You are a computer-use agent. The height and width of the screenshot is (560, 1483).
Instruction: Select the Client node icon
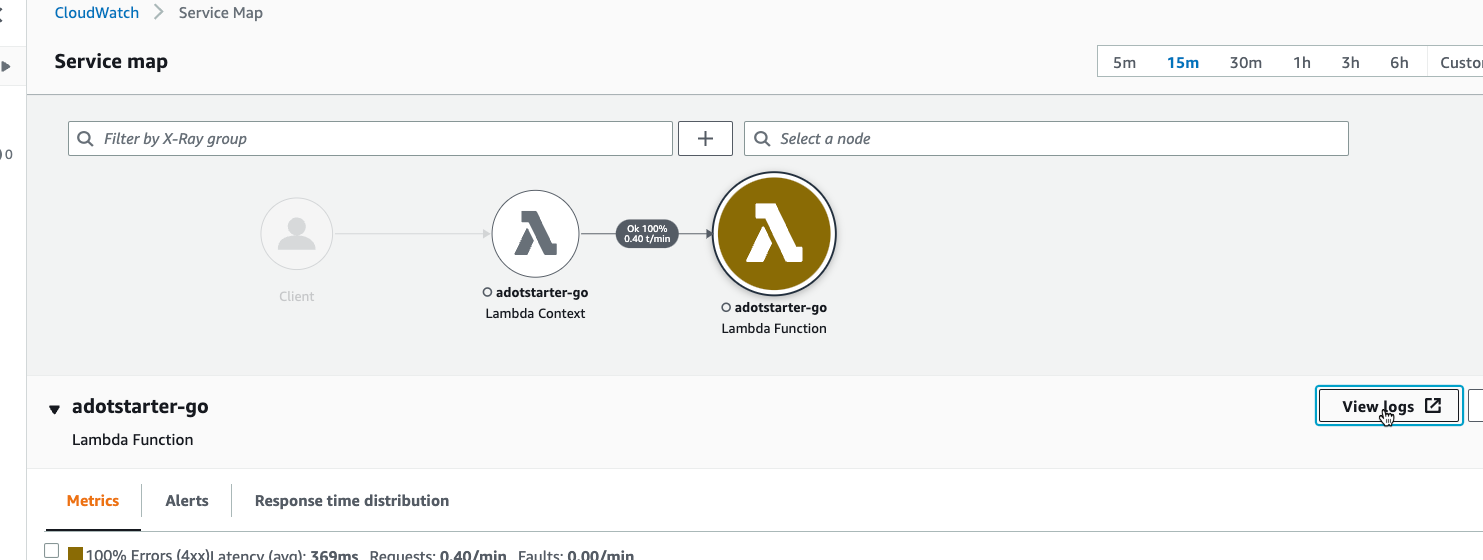coord(296,234)
